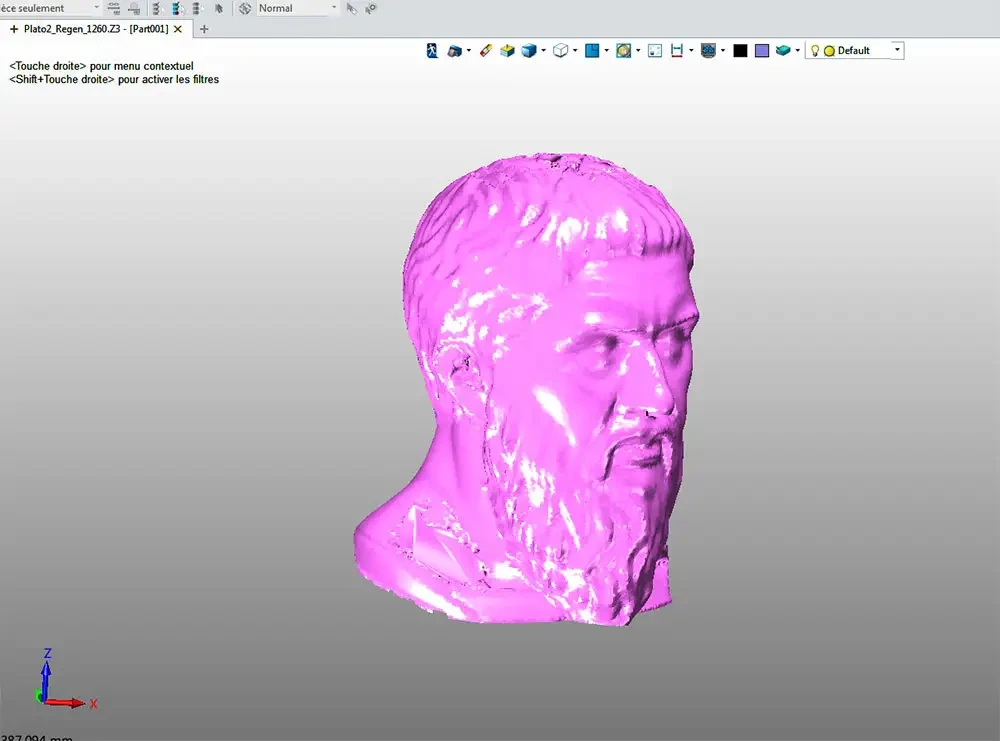Expand arrow next to blue shaded cube

(x=543, y=50)
